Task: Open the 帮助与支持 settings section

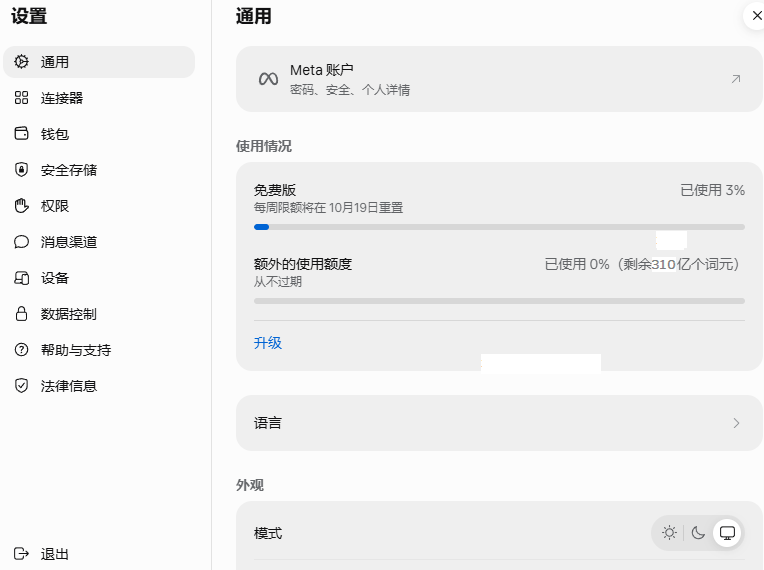Action: (x=99, y=350)
